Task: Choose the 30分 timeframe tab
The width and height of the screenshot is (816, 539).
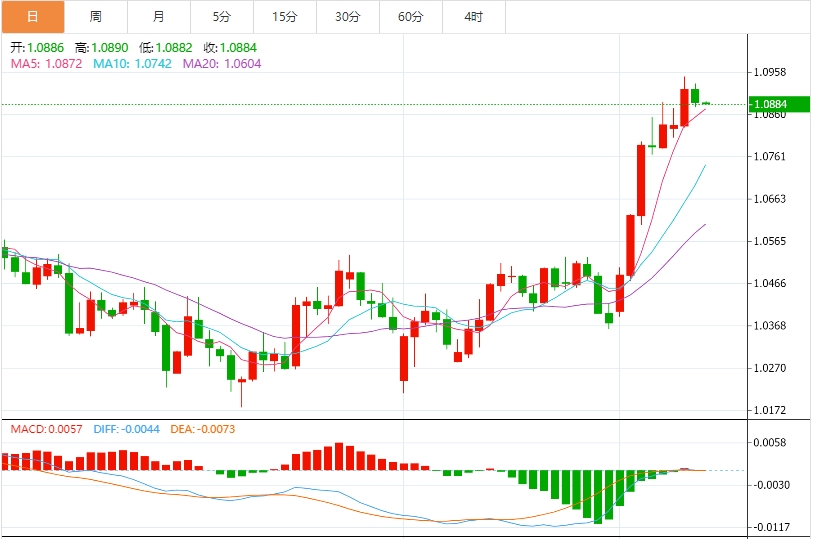Action: tap(348, 17)
